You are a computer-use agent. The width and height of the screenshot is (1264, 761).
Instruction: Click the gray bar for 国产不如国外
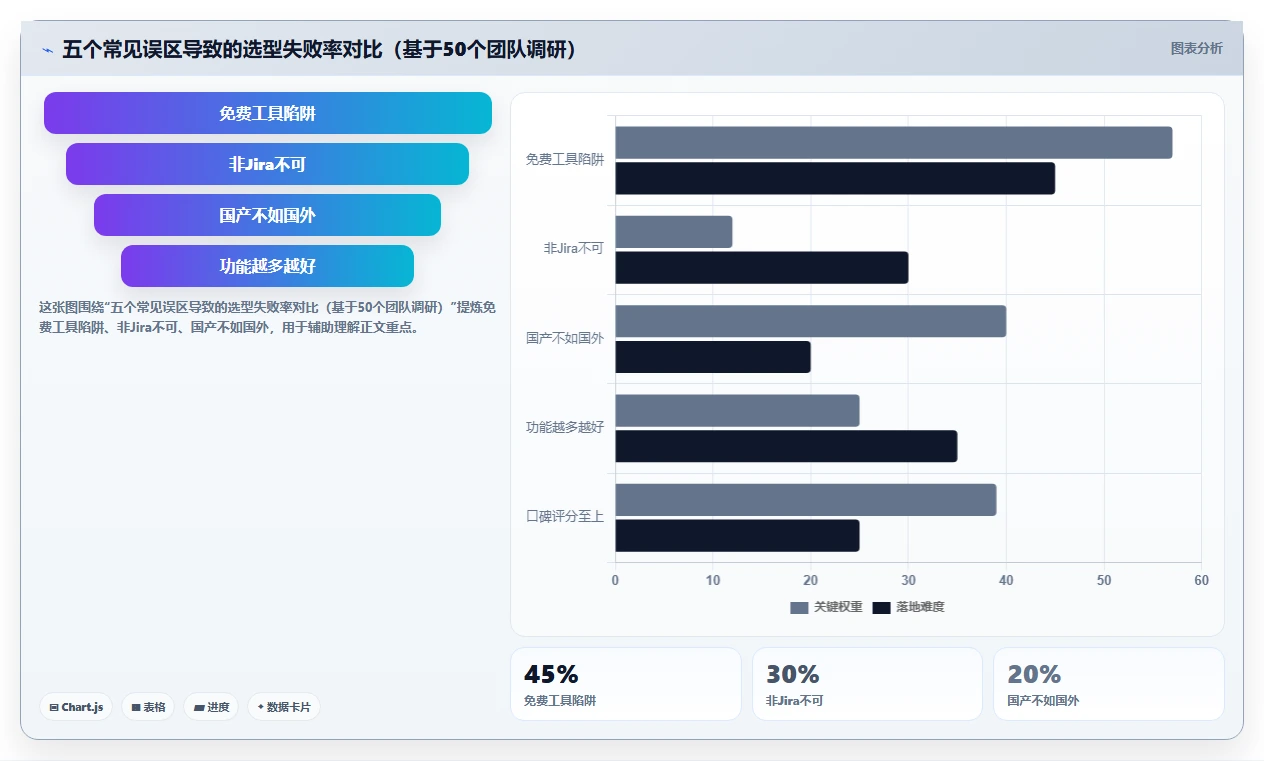[x=810, y=321]
